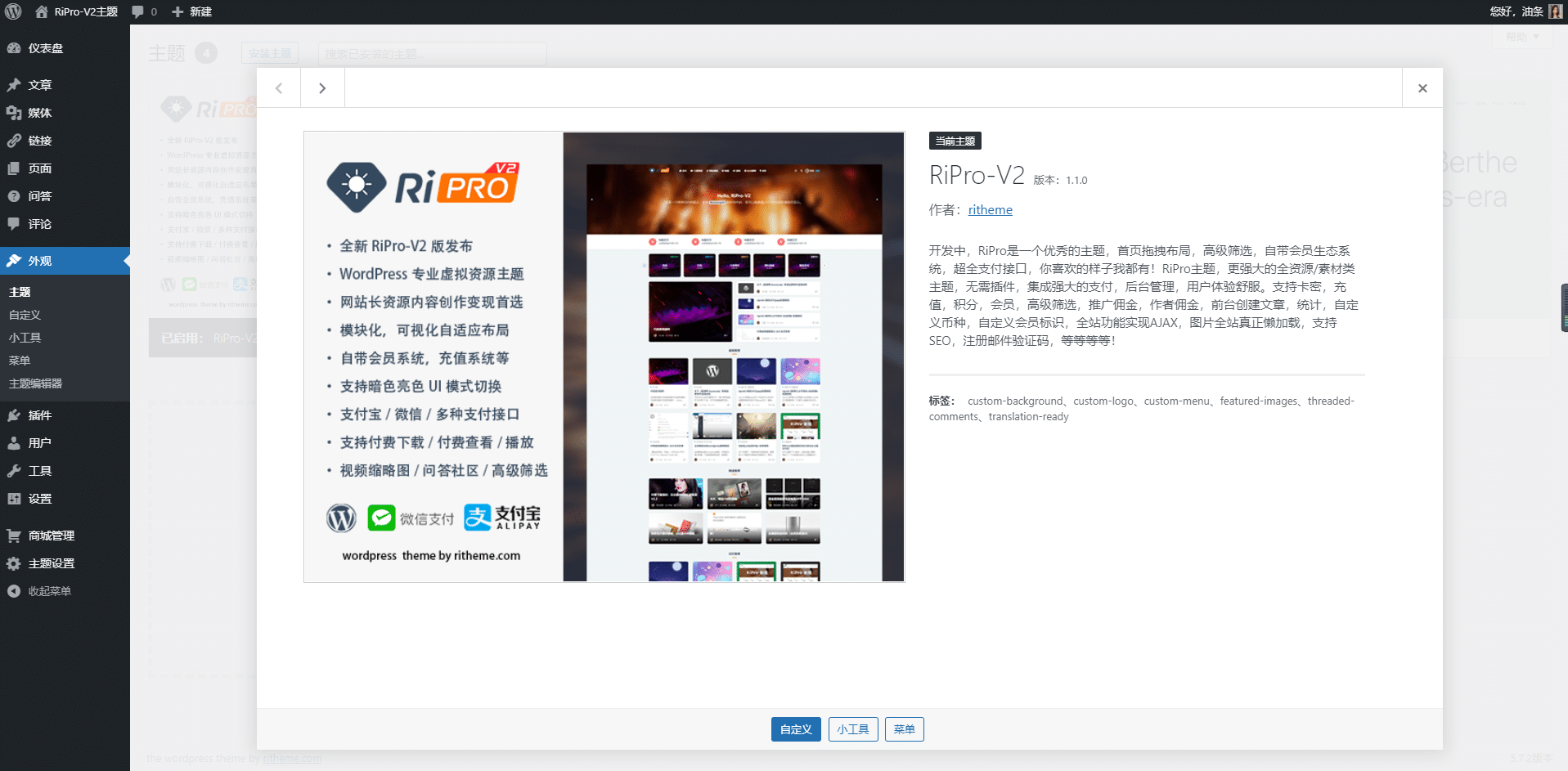The image size is (1568, 771).
Task: Close the theme details overlay
Action: coord(1422,88)
